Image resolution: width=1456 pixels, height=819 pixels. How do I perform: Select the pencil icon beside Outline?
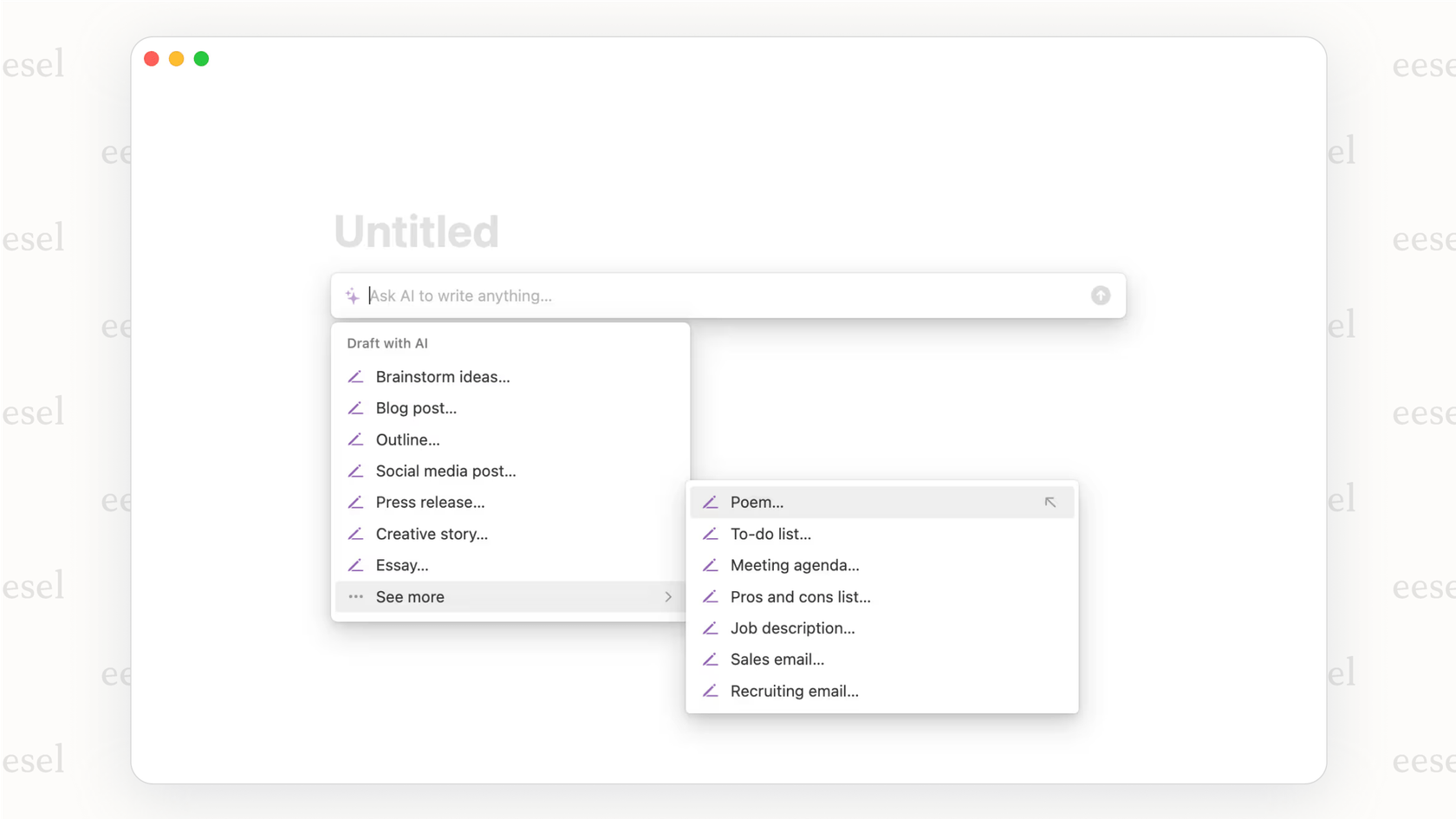(x=356, y=439)
